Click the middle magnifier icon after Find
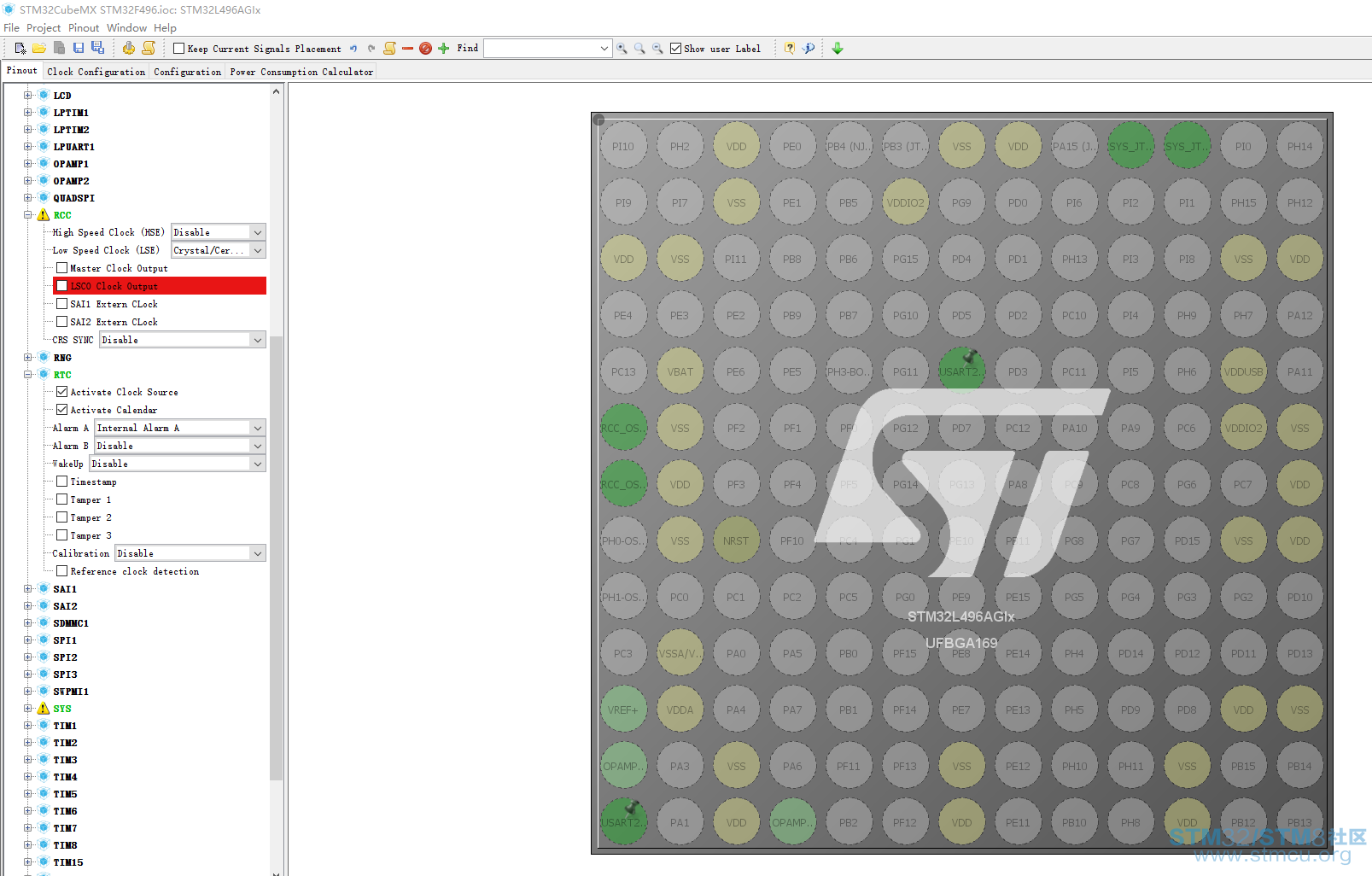The width and height of the screenshot is (1372, 876). pyautogui.click(x=639, y=49)
